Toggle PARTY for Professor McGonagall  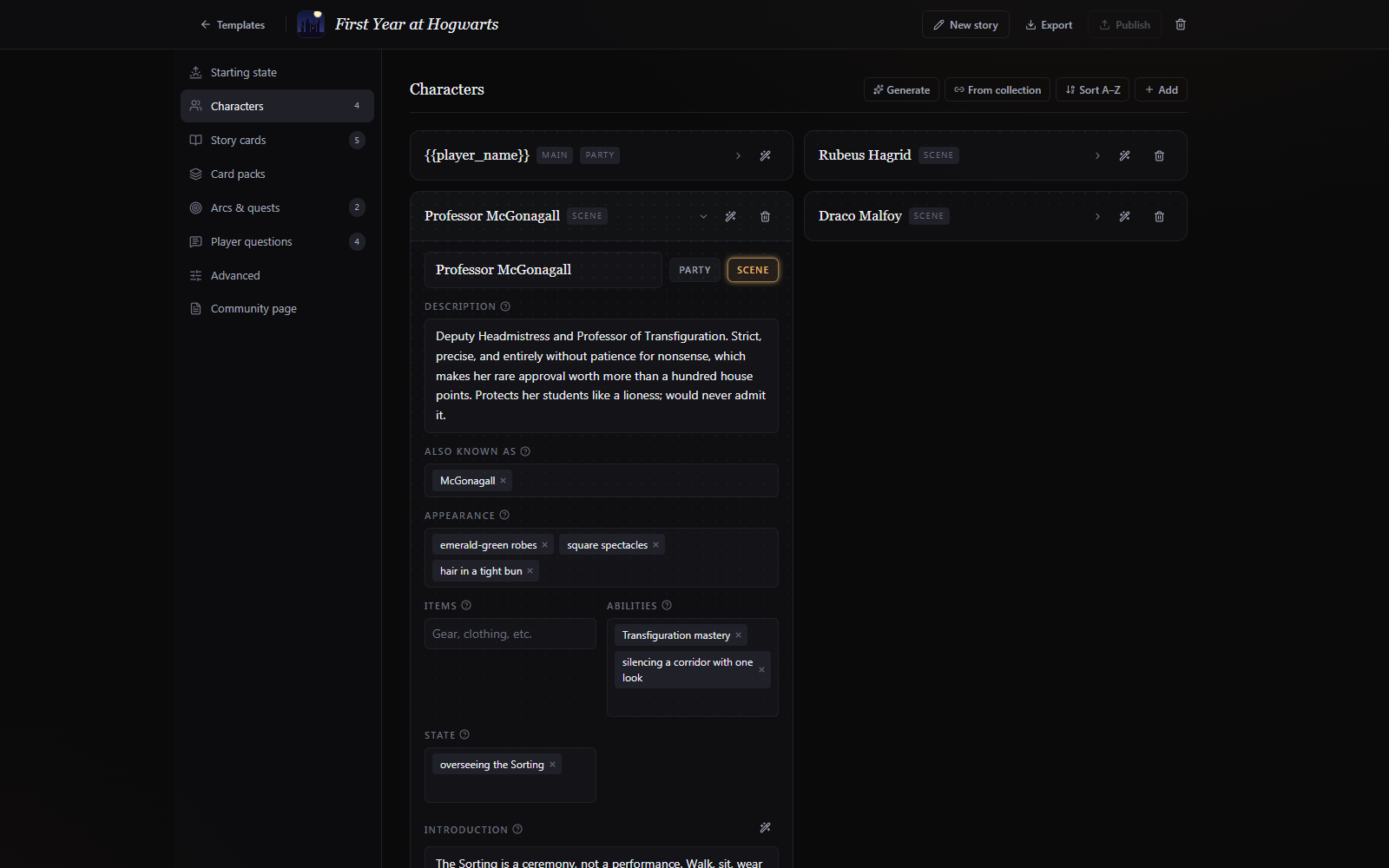pos(694,270)
